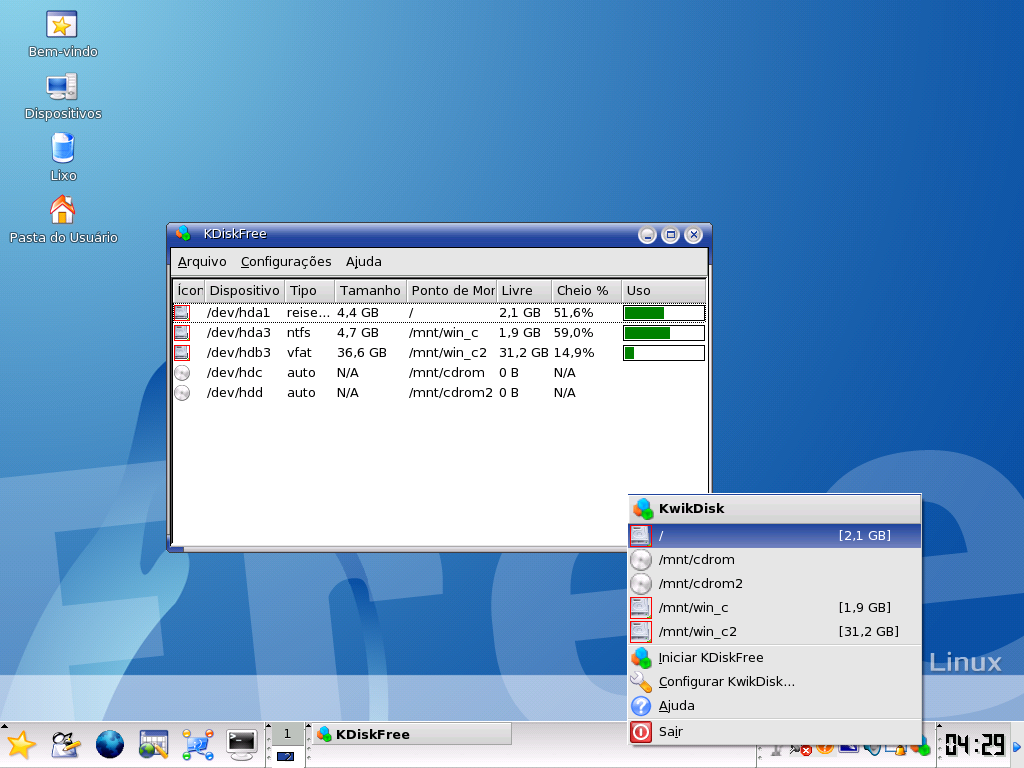Switch to virtual desktop 1 in pager

pyautogui.click(x=287, y=734)
